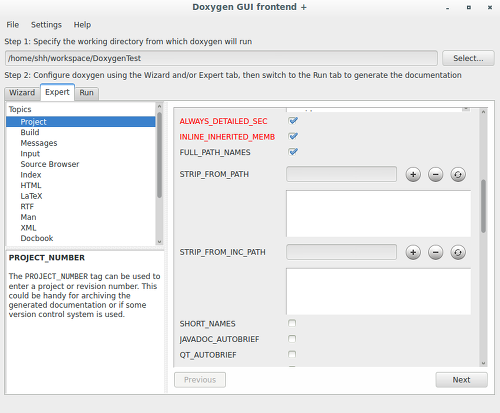Click the settings panel scrollbar thumb
The height and width of the screenshot is (413, 500).
click(483, 206)
